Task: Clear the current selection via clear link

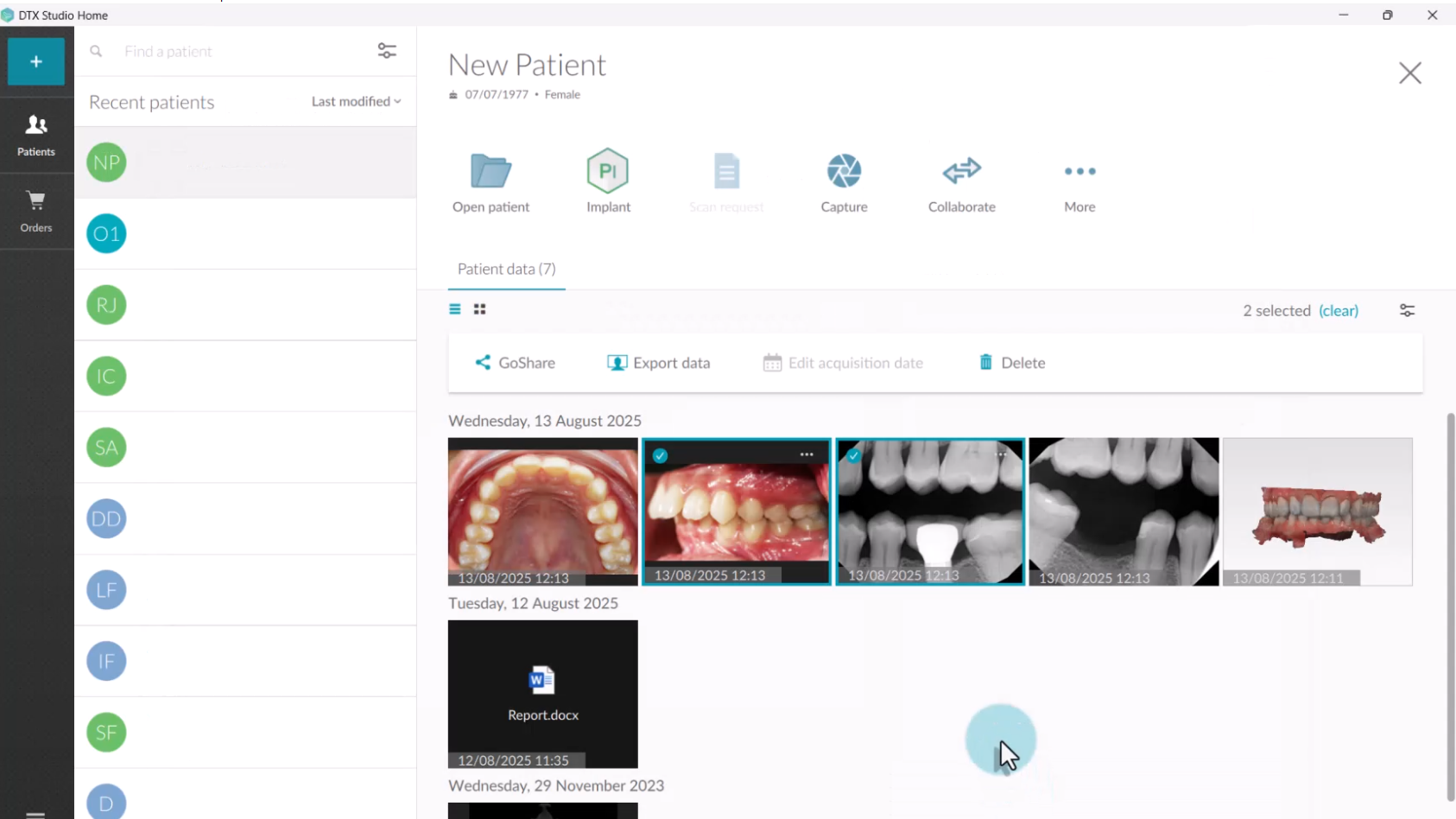Action: pyautogui.click(x=1338, y=310)
